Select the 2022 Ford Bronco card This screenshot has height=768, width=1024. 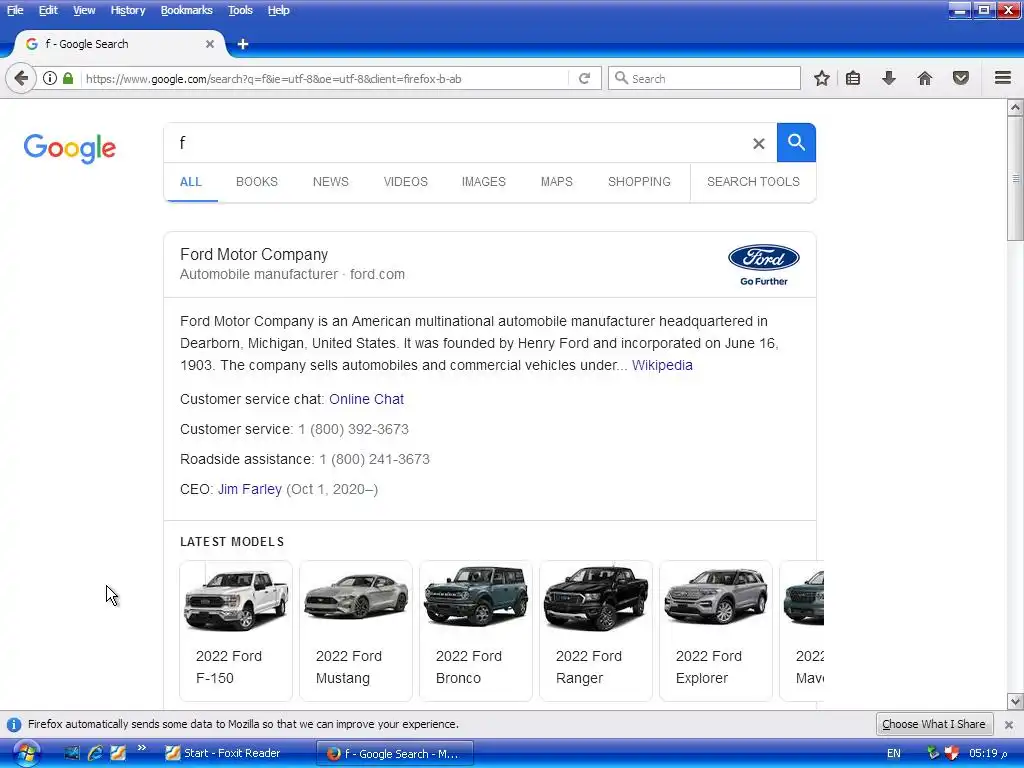click(476, 631)
